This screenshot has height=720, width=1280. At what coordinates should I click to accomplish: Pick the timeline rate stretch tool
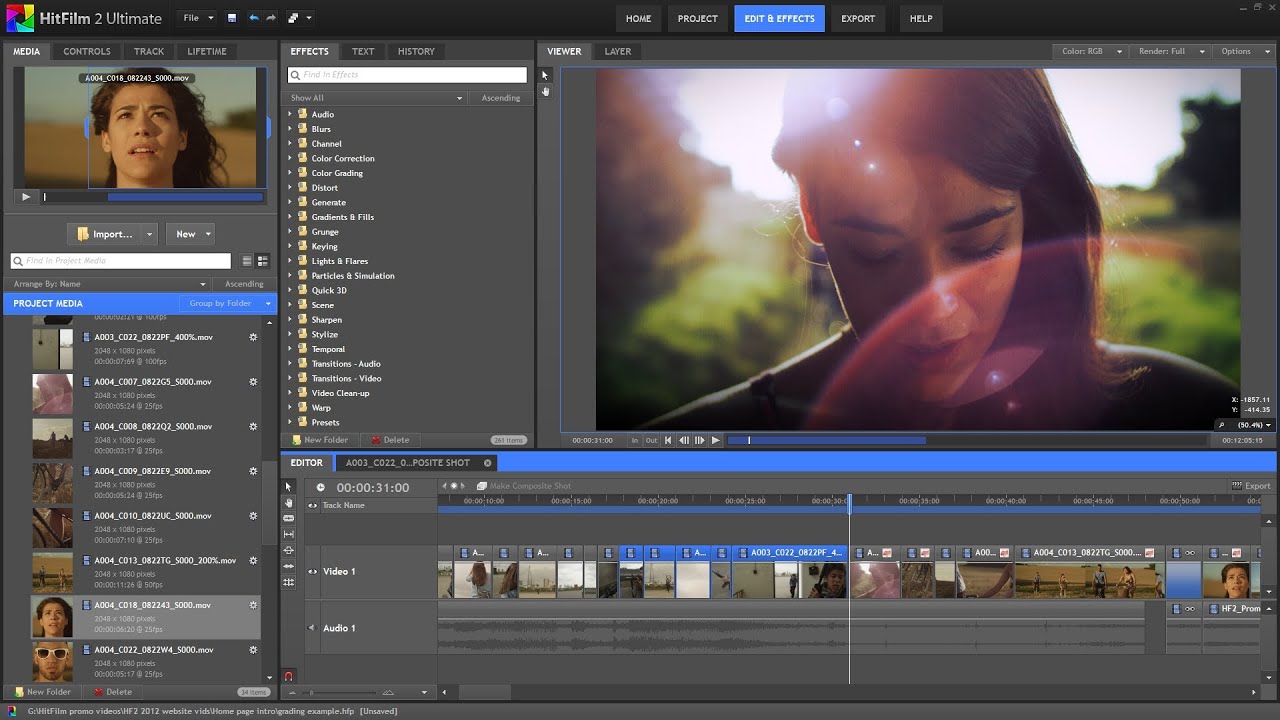(289, 582)
